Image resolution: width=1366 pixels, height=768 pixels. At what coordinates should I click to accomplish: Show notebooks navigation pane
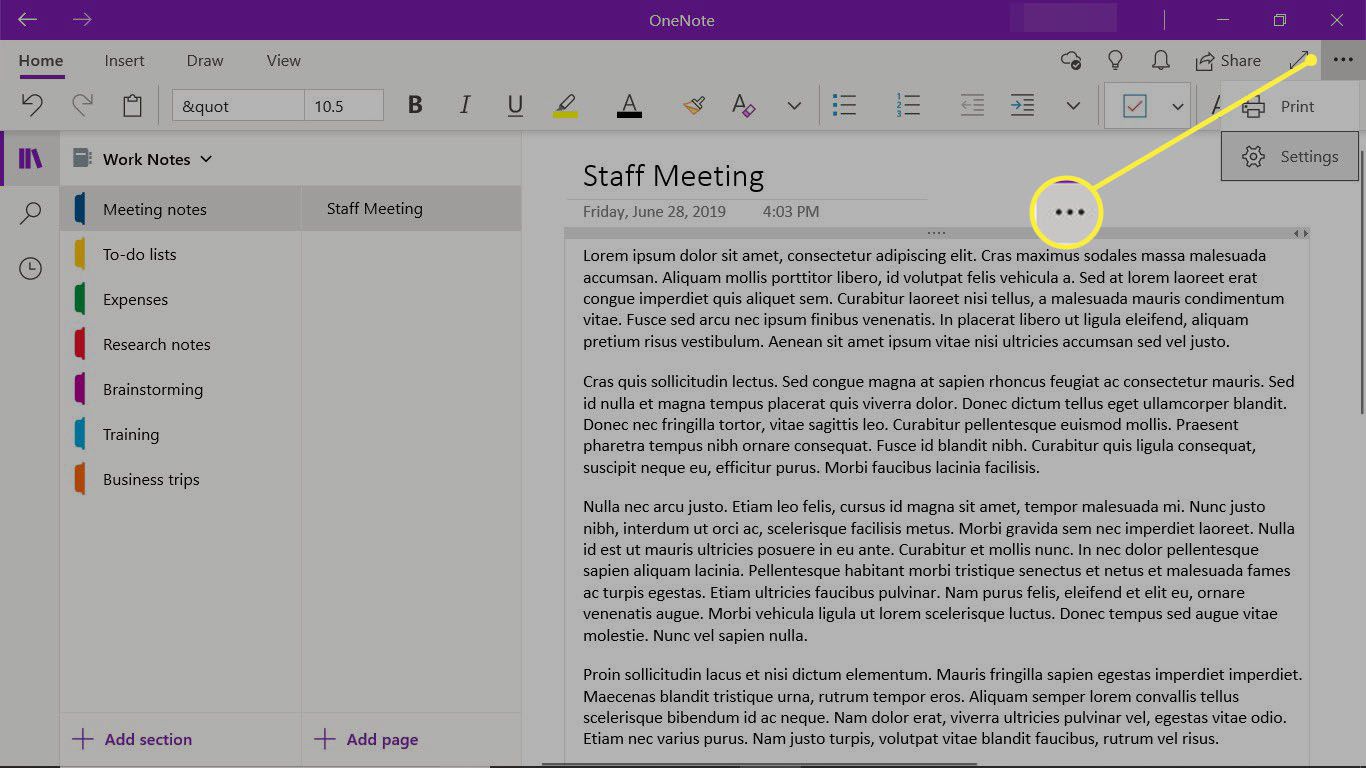31,159
